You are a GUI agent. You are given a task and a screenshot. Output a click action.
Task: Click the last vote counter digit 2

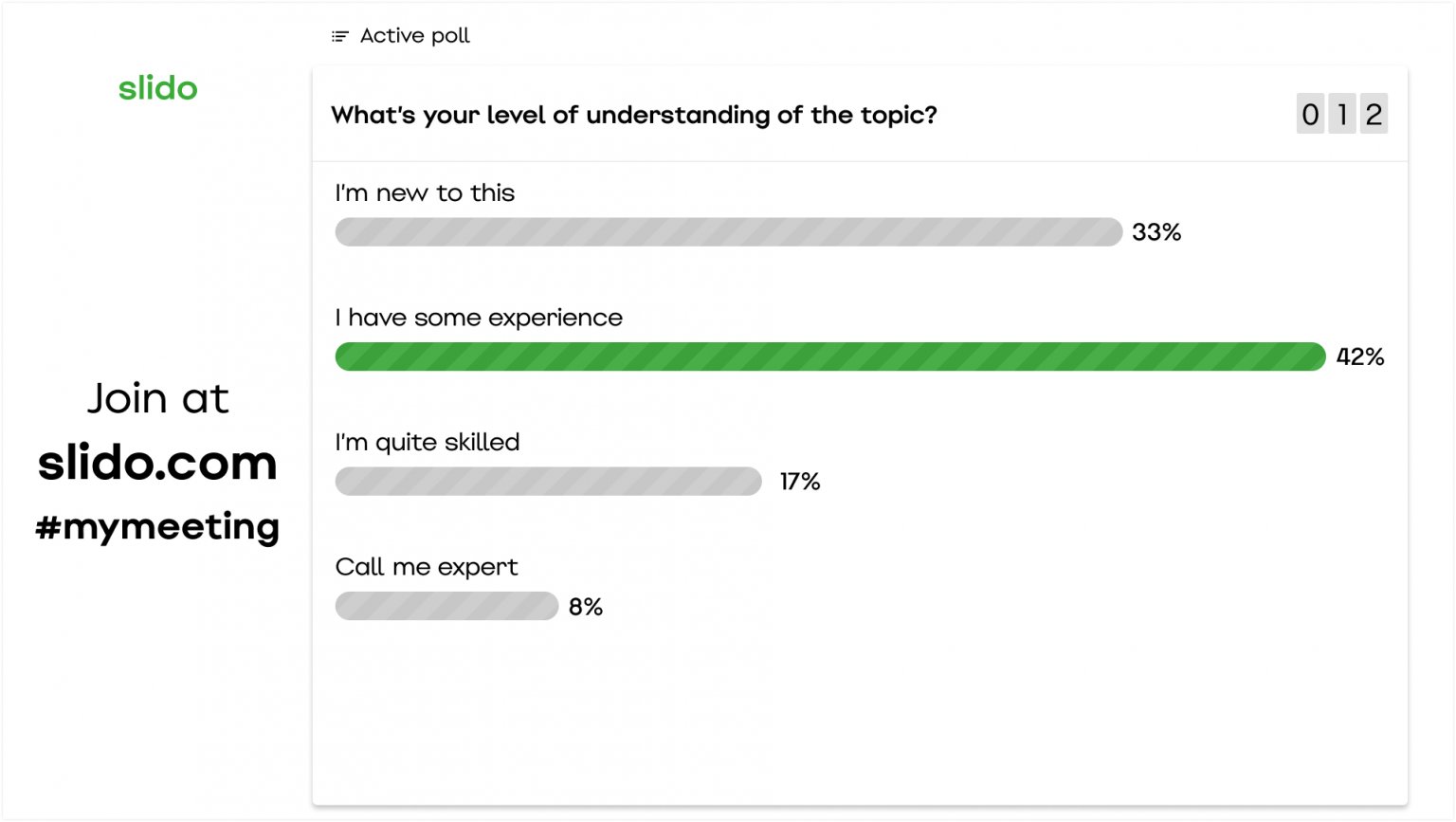pos(1374,114)
